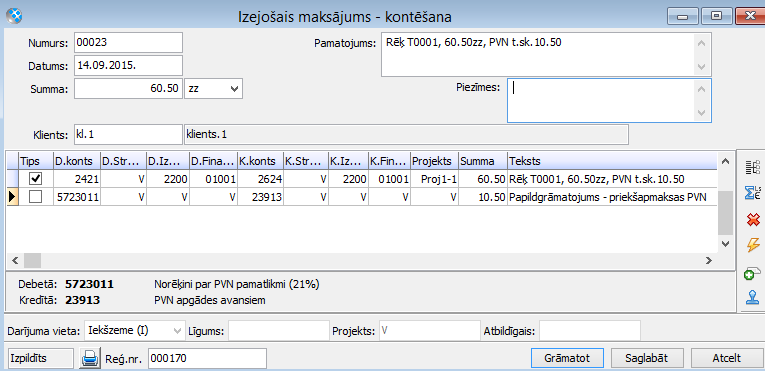The image size is (765, 371).
Task: Click the D.Fina cell 01001 in the first row
Action: (213, 179)
